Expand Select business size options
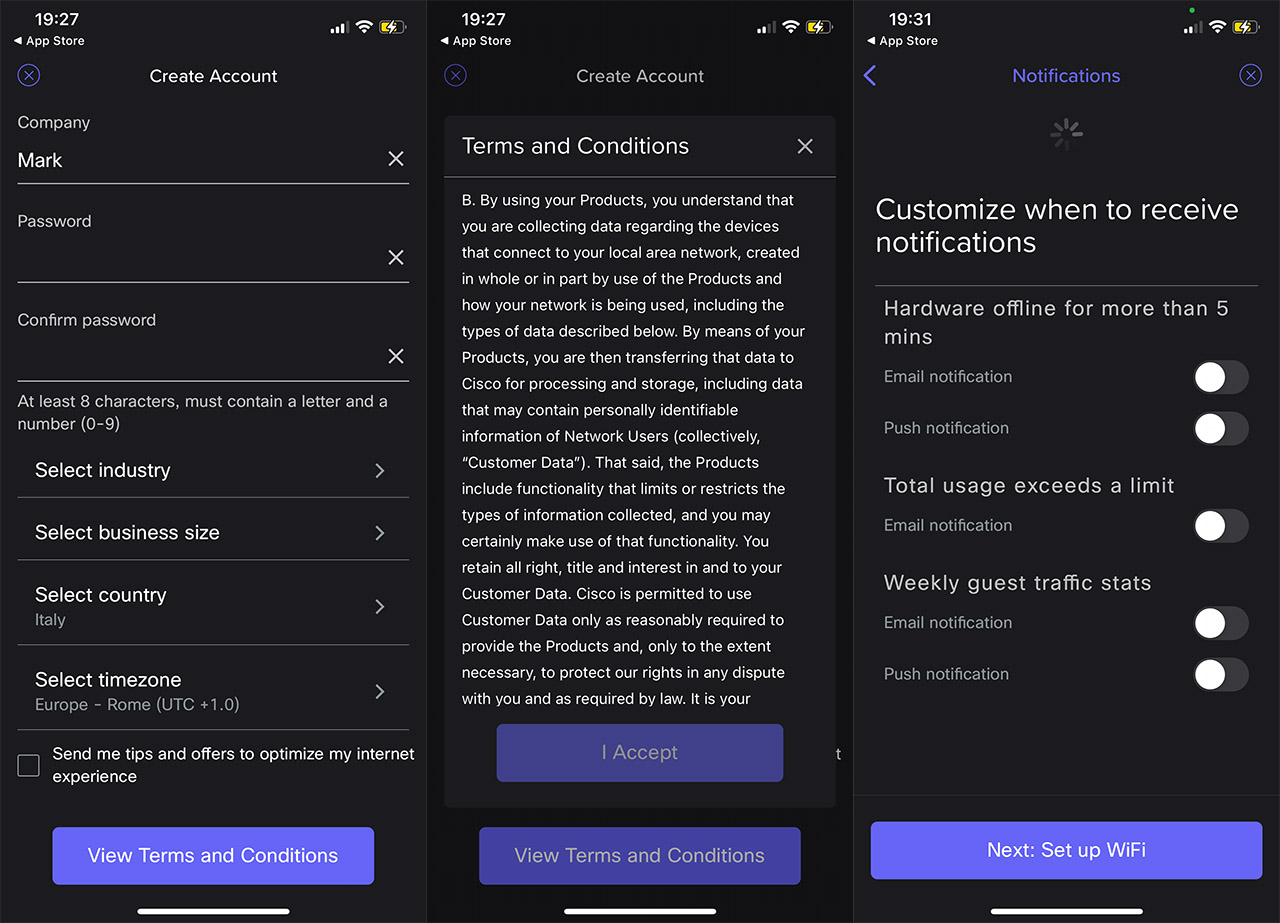The image size is (1280, 923). pos(213,532)
